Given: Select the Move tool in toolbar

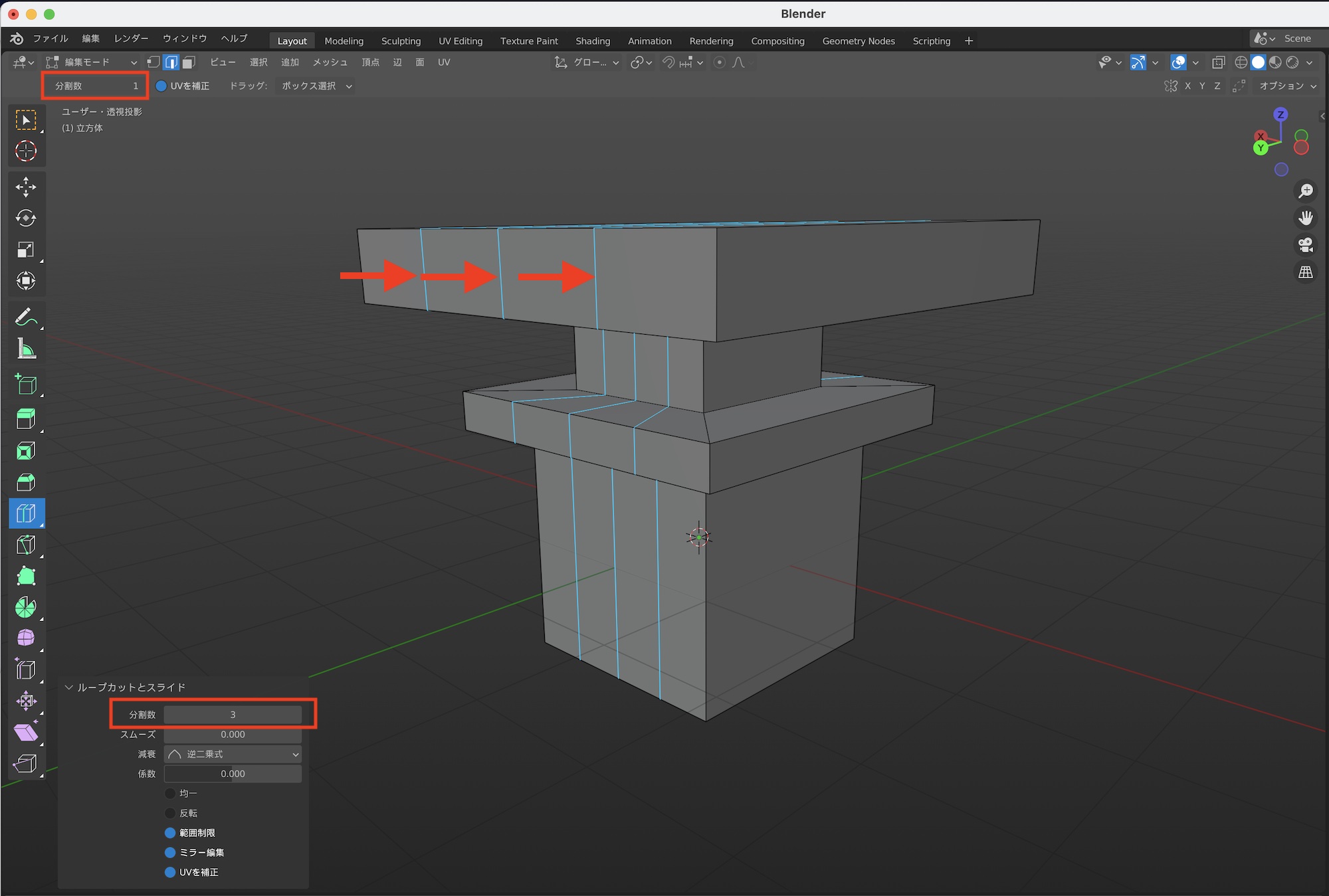Looking at the screenshot, I should point(26,187).
